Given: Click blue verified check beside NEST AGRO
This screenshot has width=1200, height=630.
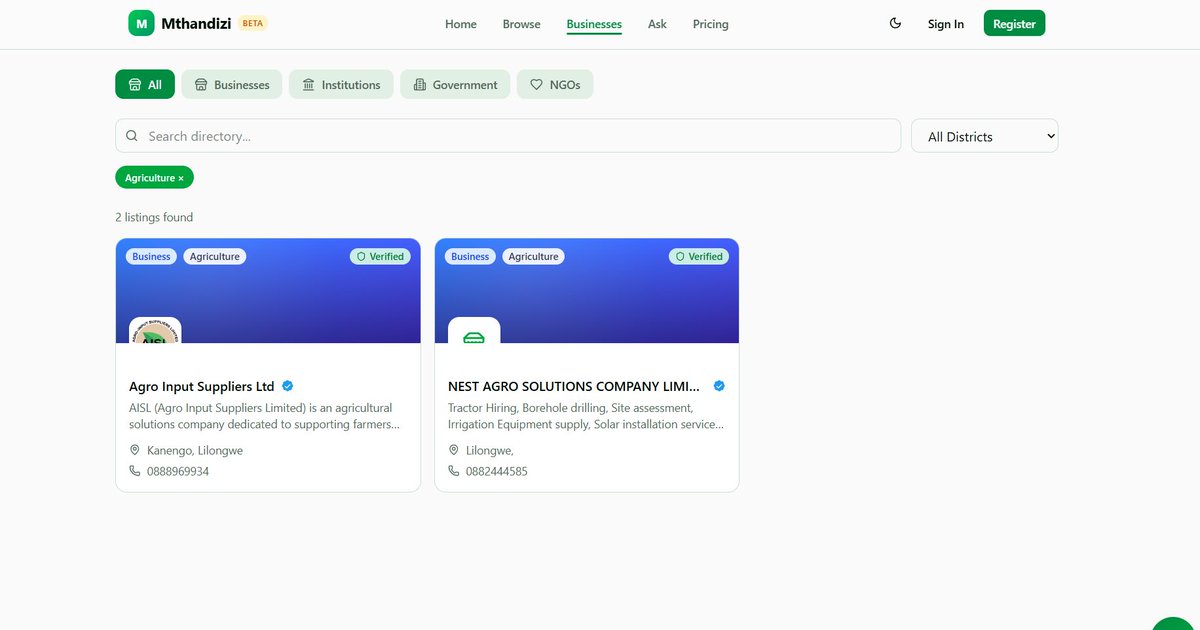Looking at the screenshot, I should pos(719,386).
